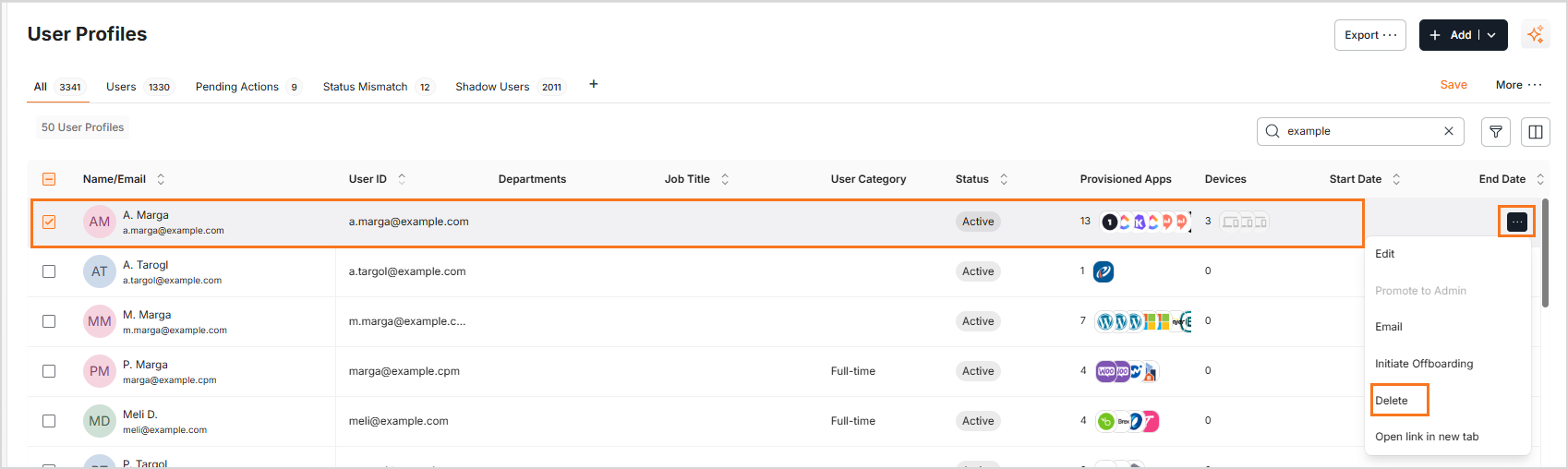The height and width of the screenshot is (469, 1568).
Task: Sort by the Name/Email column
Action: (x=161, y=179)
